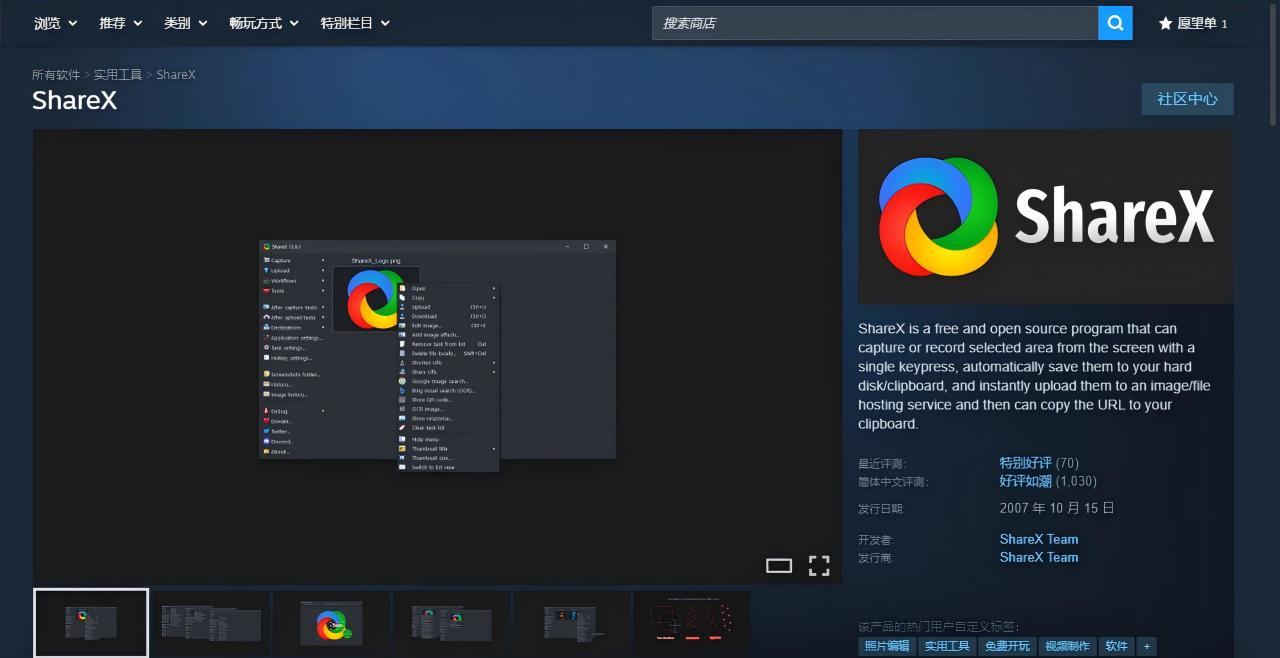The width and height of the screenshot is (1280, 658).
Task: Click the main ShareX screenshot preview
Action: [437, 356]
